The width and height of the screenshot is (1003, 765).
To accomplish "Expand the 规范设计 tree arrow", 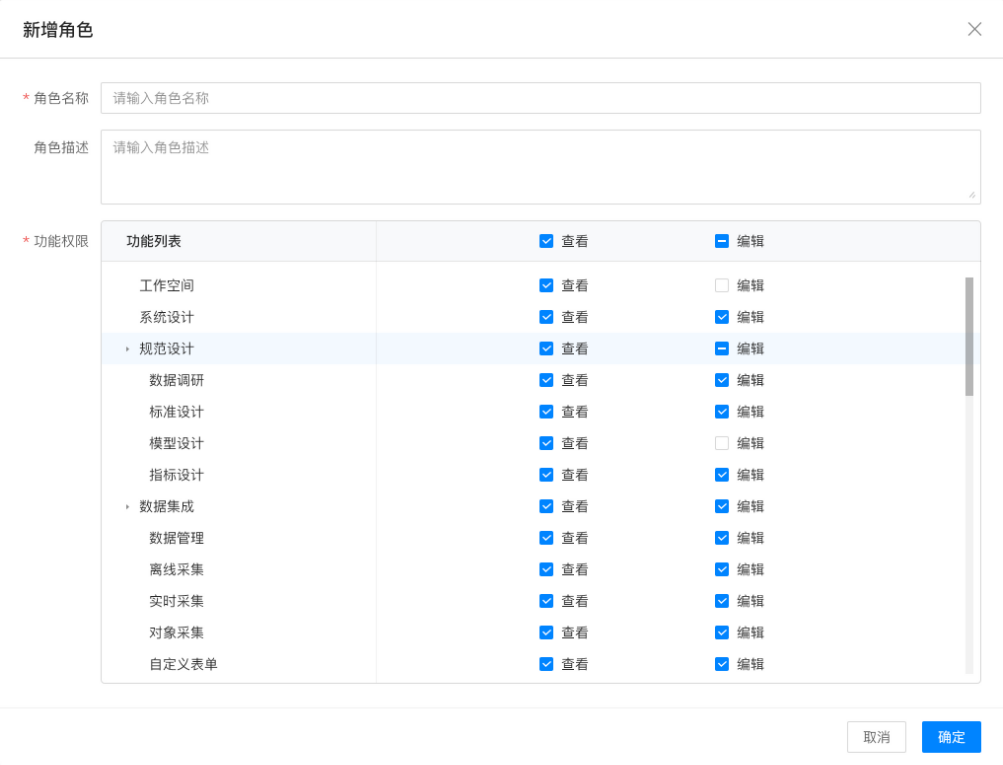I will click(127, 349).
